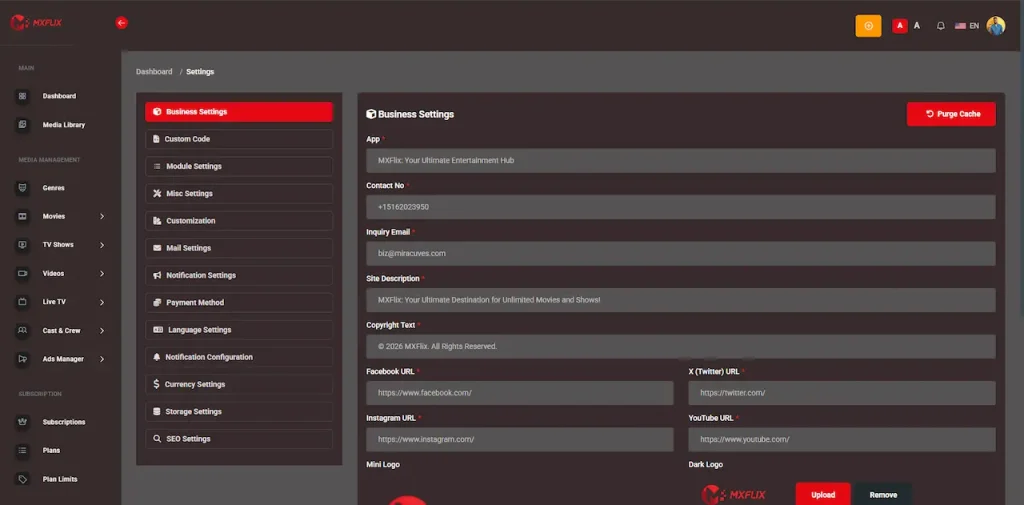Viewport: 1024px width, 505px height.
Task: Select the Business Settings tab
Action: pyautogui.click(x=239, y=112)
